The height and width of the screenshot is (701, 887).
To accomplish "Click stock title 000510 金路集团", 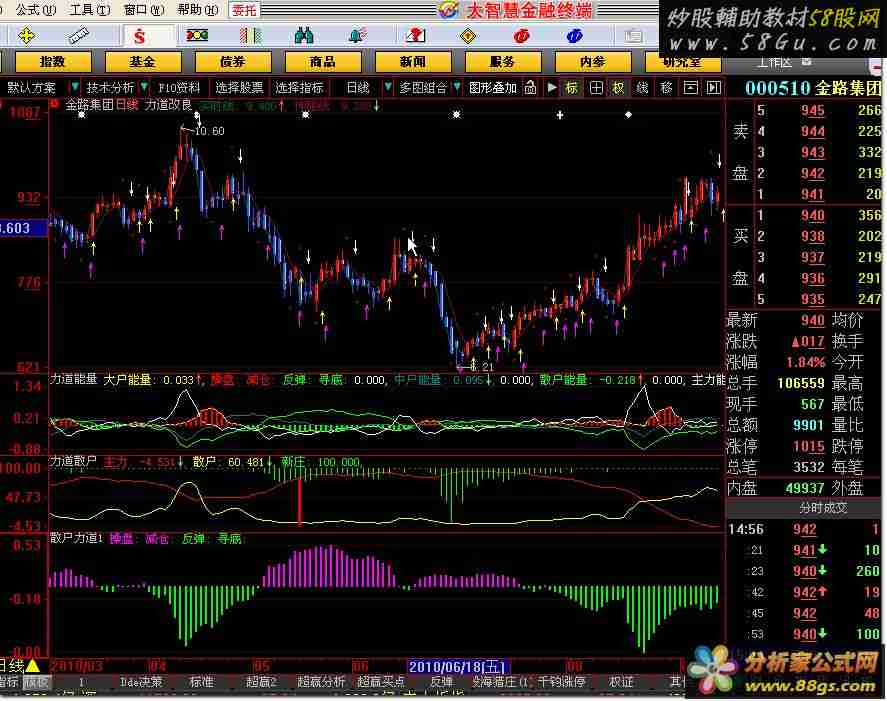I will 813,88.
